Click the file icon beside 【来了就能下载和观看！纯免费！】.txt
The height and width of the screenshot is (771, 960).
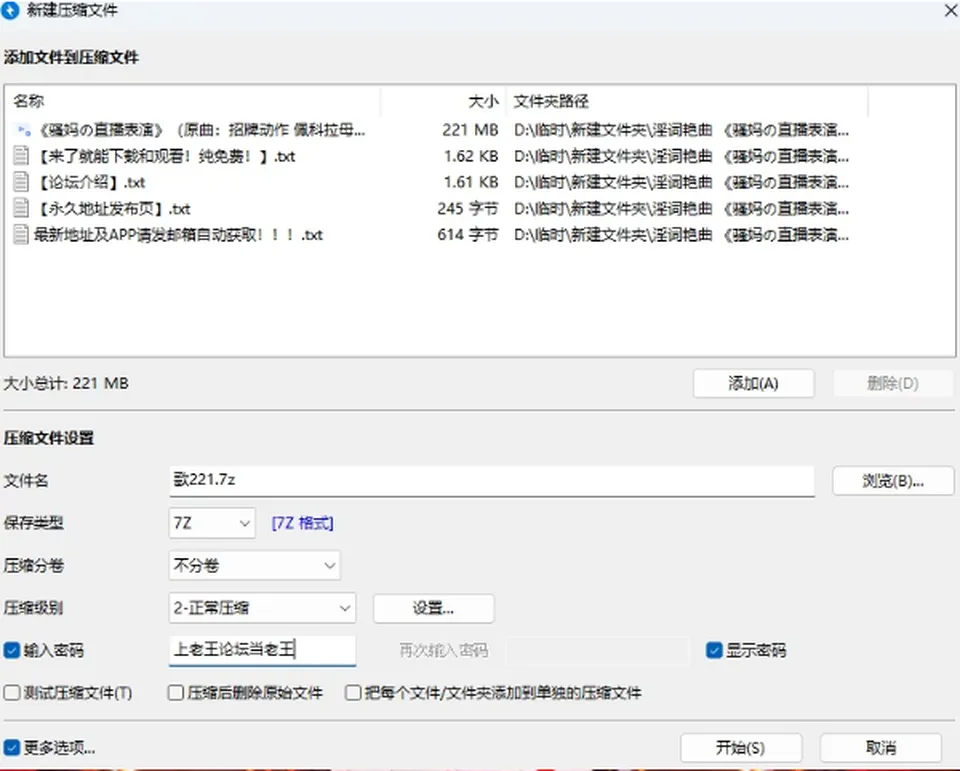[21, 156]
